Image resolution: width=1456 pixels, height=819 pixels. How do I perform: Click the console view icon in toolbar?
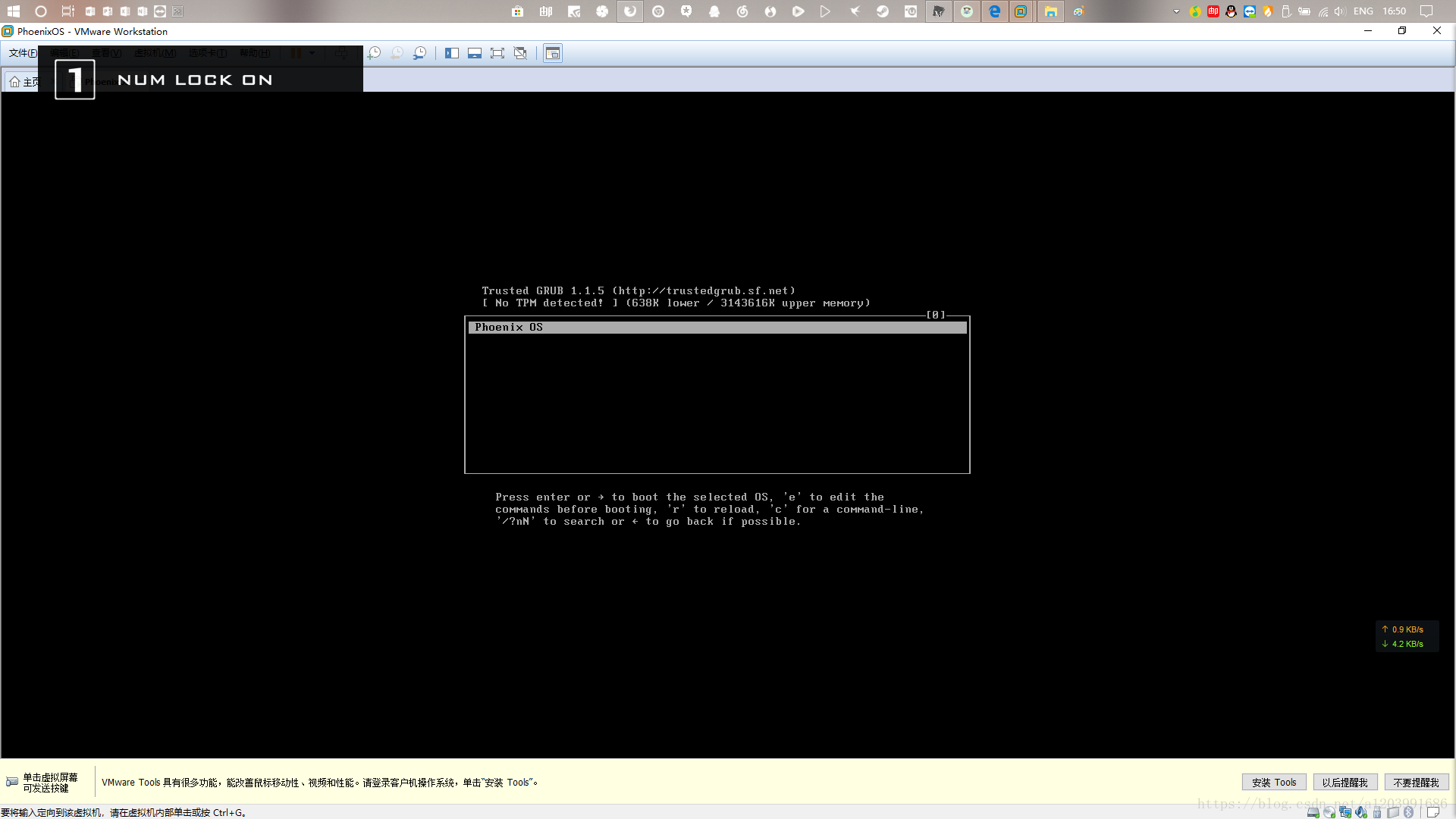(x=553, y=53)
